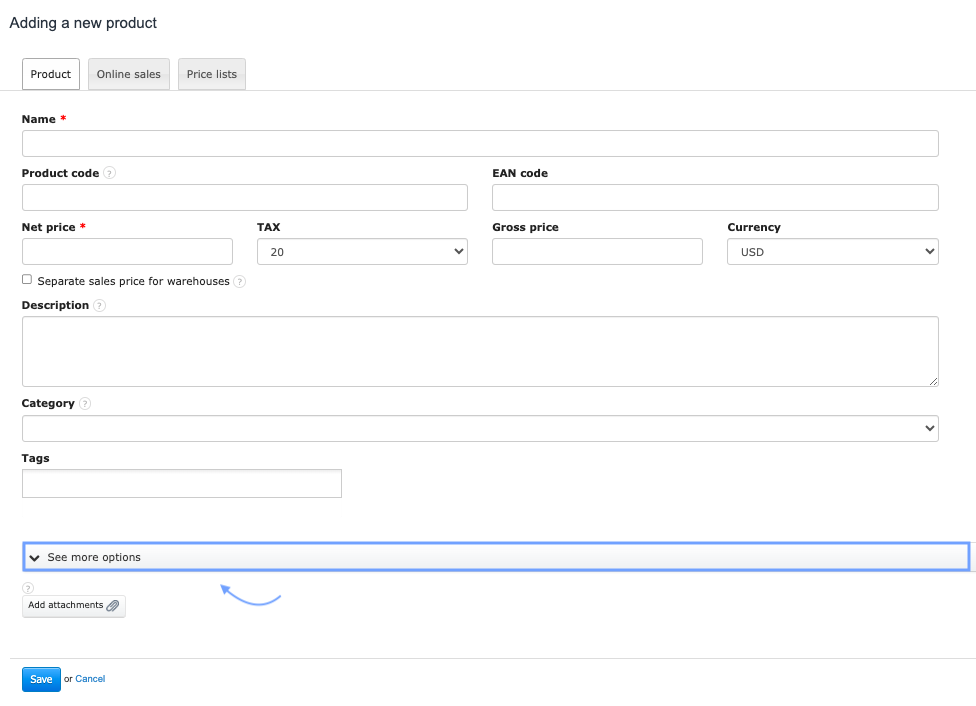Click chevron icon on See more options
The height and width of the screenshot is (706, 976).
pos(35,558)
